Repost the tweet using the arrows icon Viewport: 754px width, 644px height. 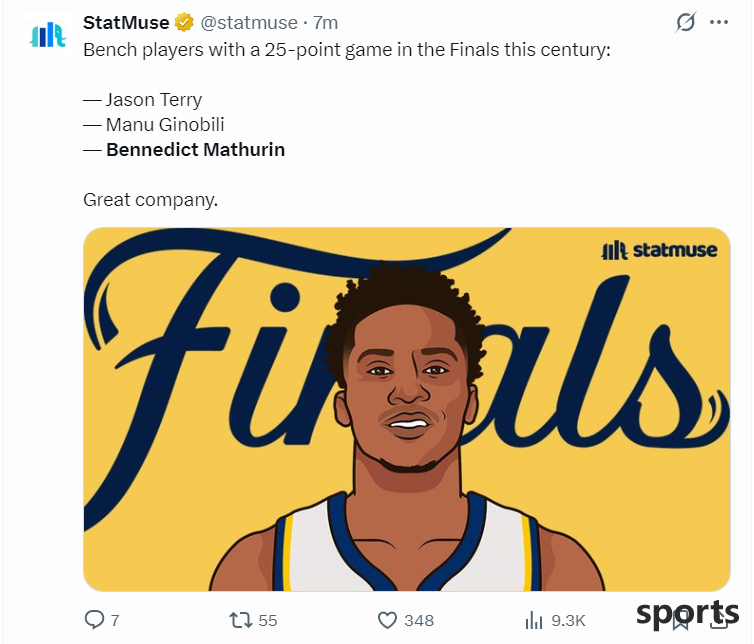point(240,620)
